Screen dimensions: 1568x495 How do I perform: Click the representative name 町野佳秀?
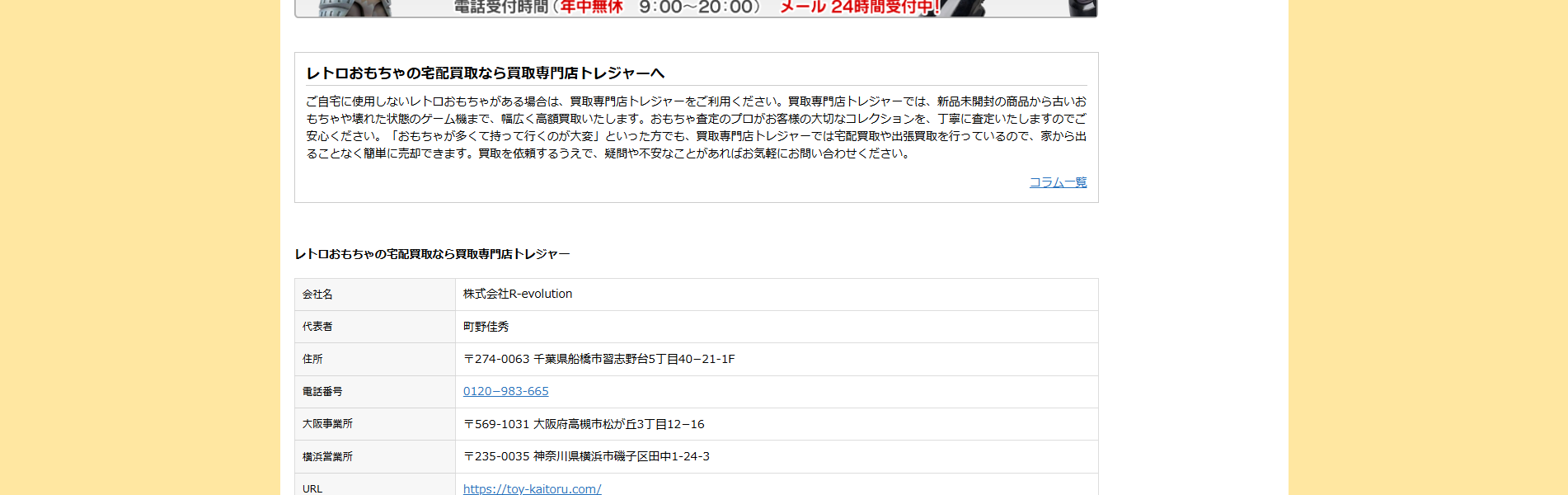tap(486, 327)
